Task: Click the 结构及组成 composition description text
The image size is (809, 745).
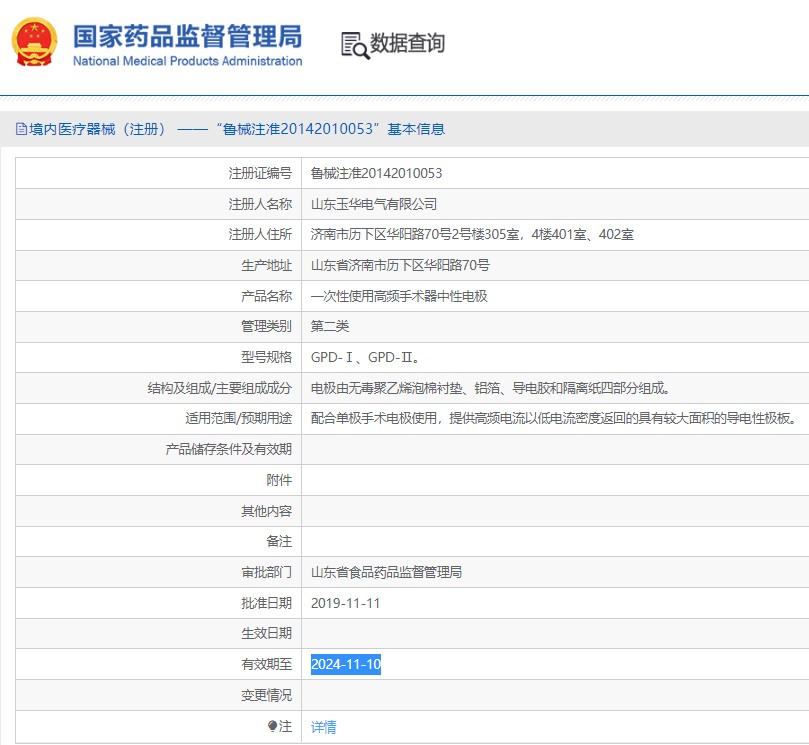Action: (x=490, y=388)
